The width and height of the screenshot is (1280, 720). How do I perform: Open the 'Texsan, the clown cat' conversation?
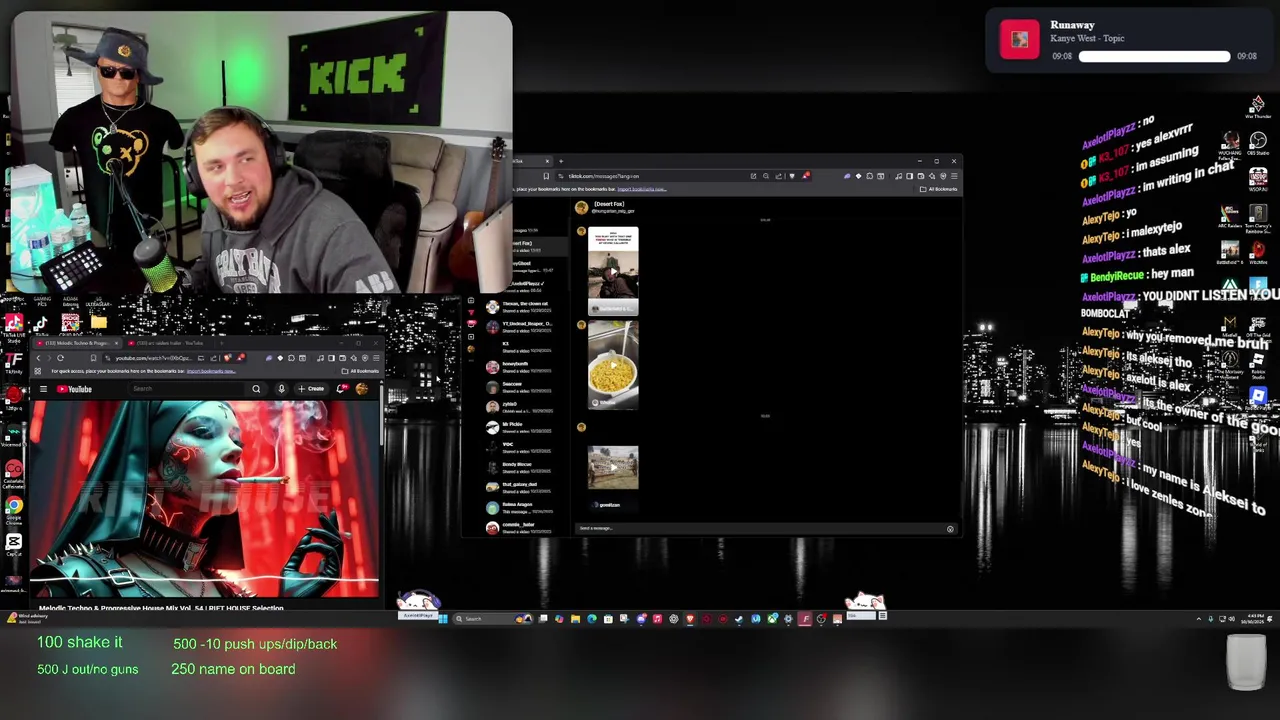pos(520,305)
